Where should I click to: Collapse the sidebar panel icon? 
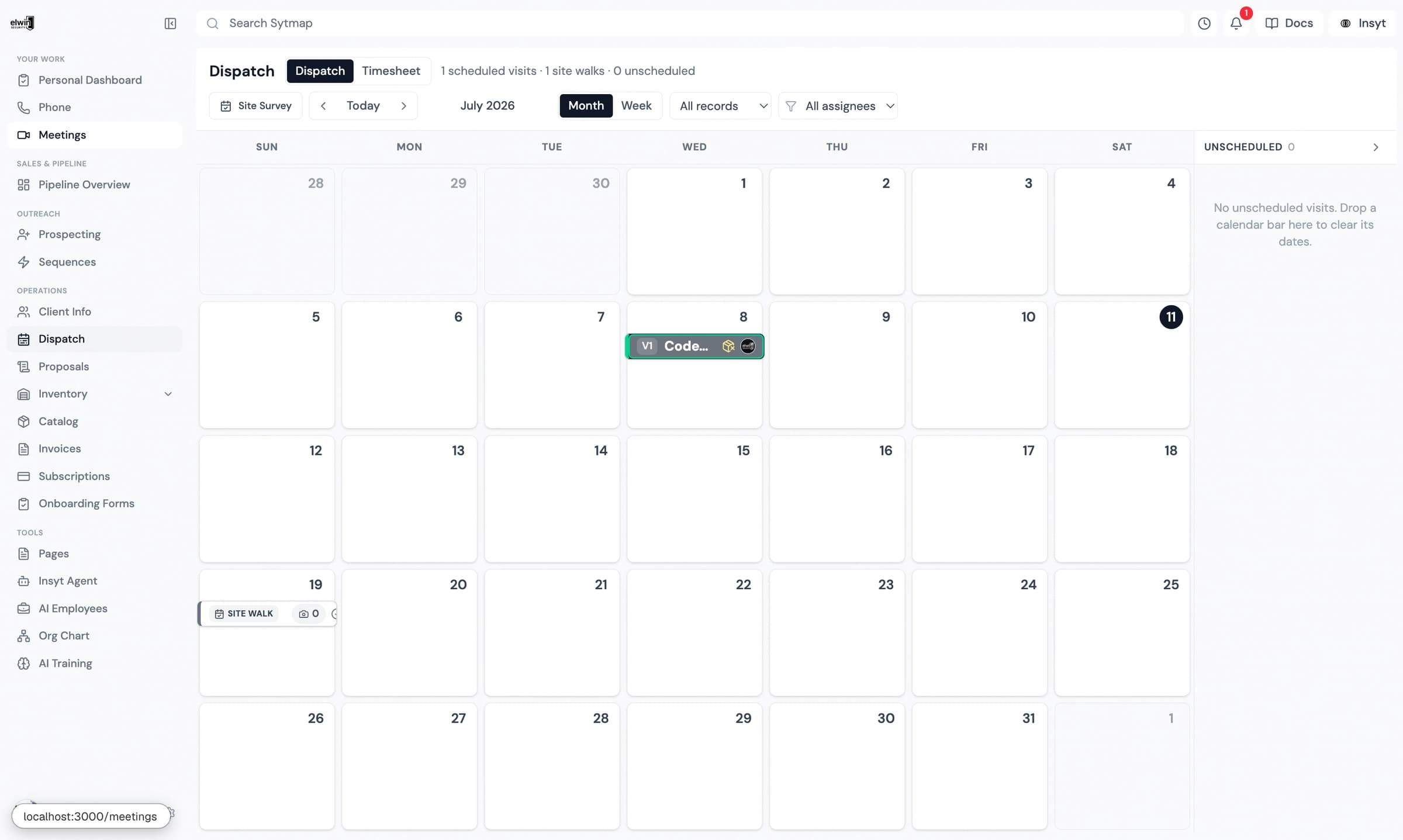coord(170,23)
